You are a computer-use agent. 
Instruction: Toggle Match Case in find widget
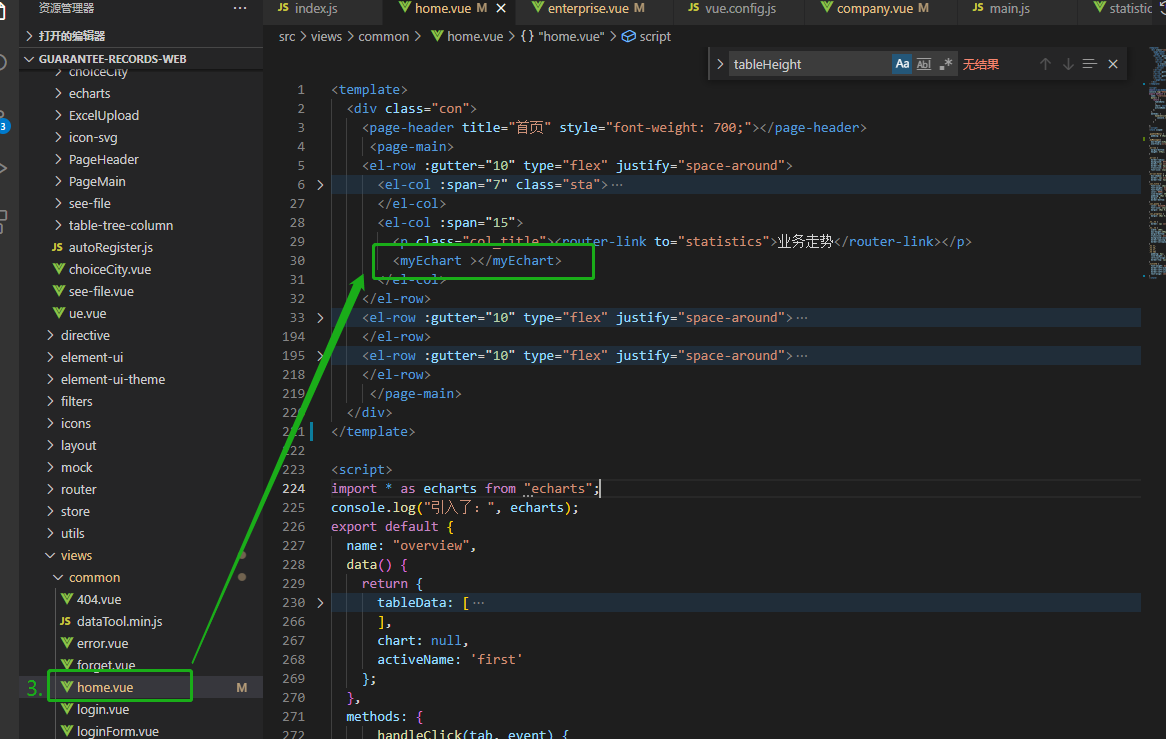(x=902, y=64)
